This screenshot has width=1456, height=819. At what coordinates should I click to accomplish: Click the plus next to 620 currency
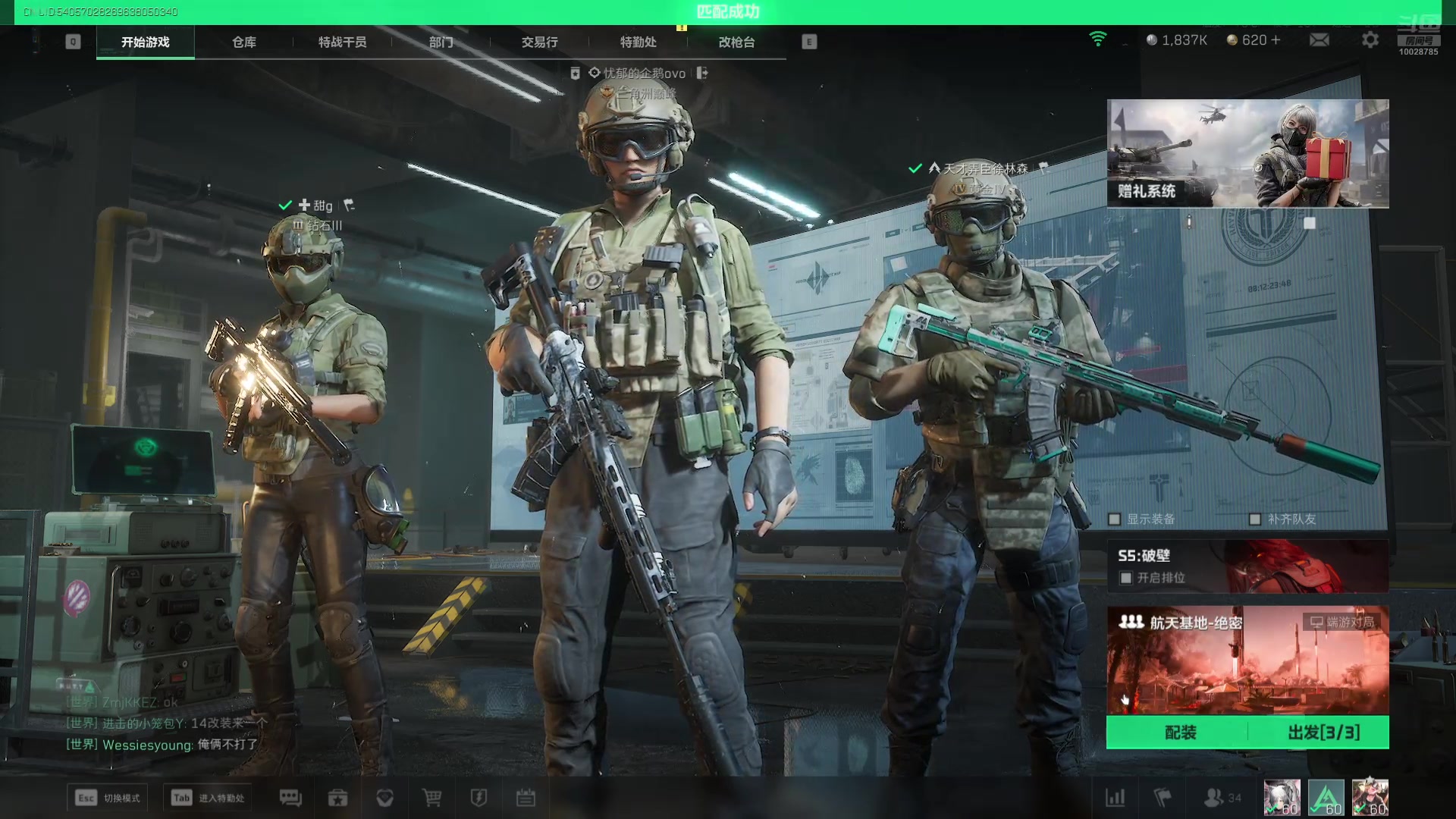pyautogui.click(x=1276, y=39)
